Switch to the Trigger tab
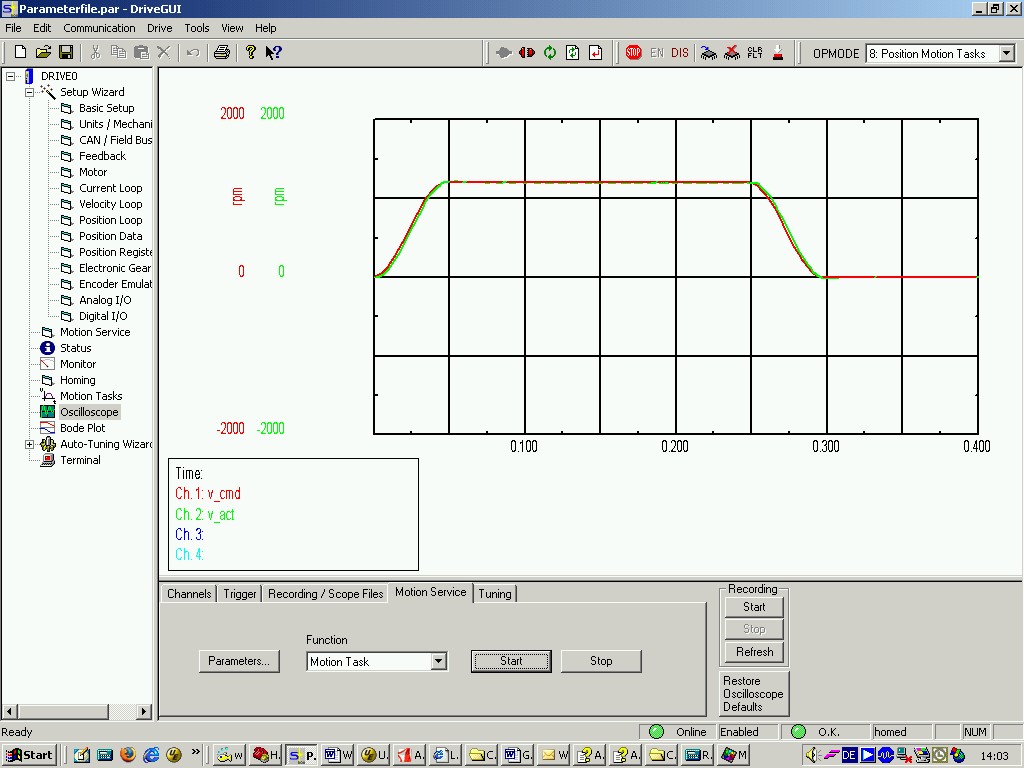The image size is (1024, 768). pos(240,594)
